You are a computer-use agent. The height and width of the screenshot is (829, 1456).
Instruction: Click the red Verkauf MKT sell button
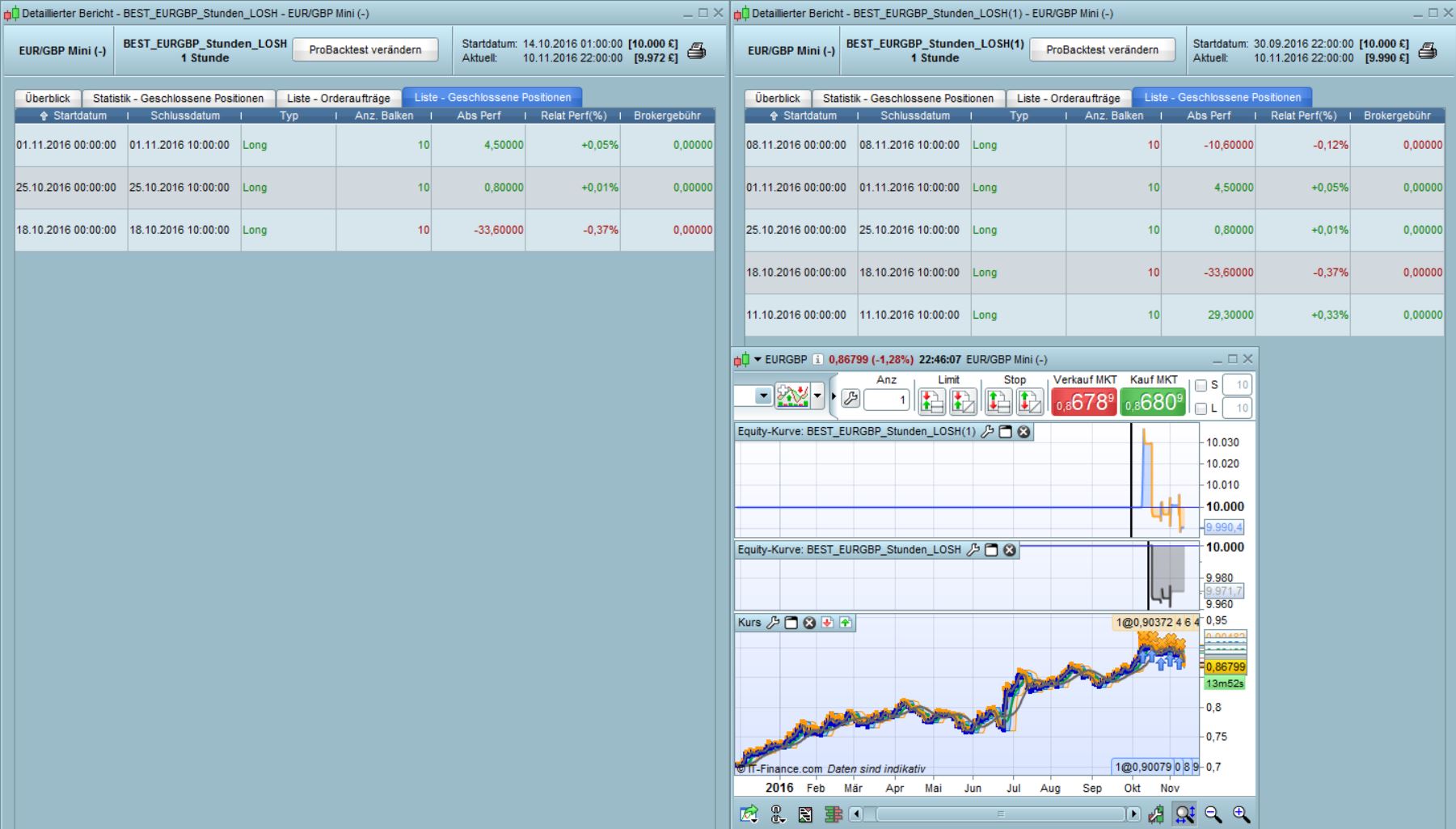tap(1083, 401)
